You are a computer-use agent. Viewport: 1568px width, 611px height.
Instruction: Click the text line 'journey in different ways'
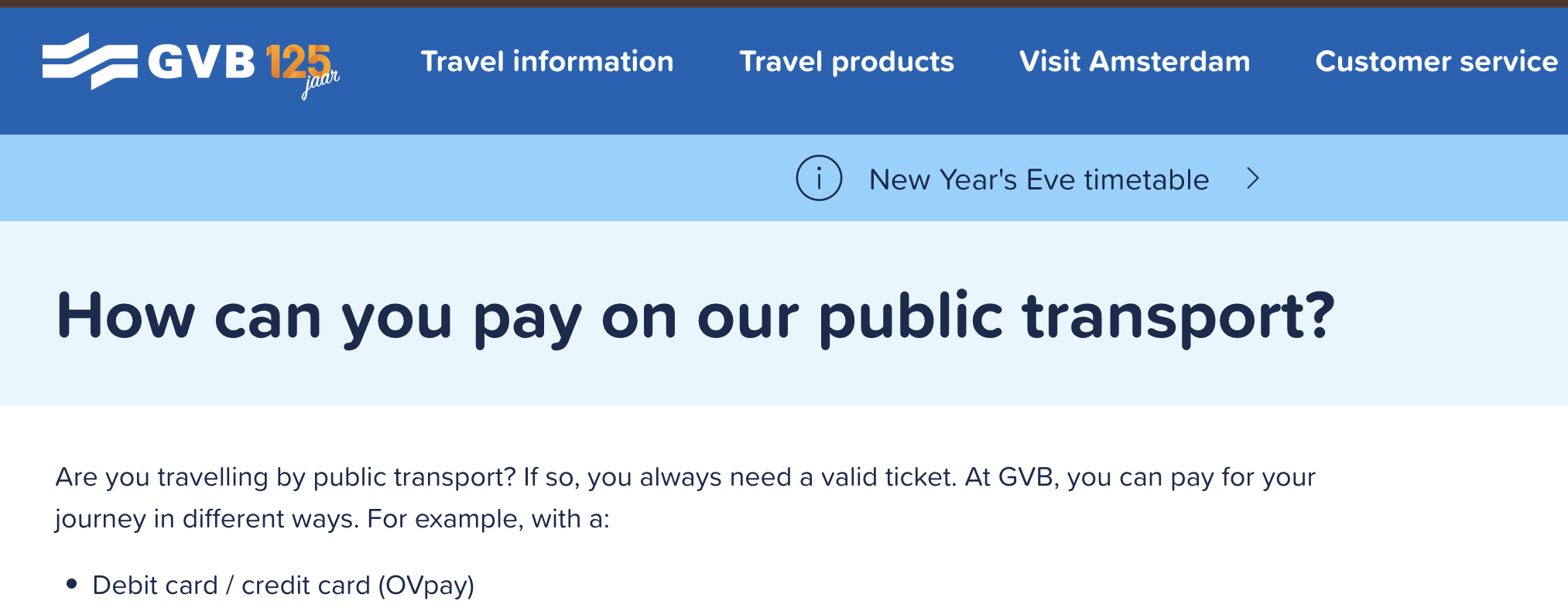tap(333, 518)
